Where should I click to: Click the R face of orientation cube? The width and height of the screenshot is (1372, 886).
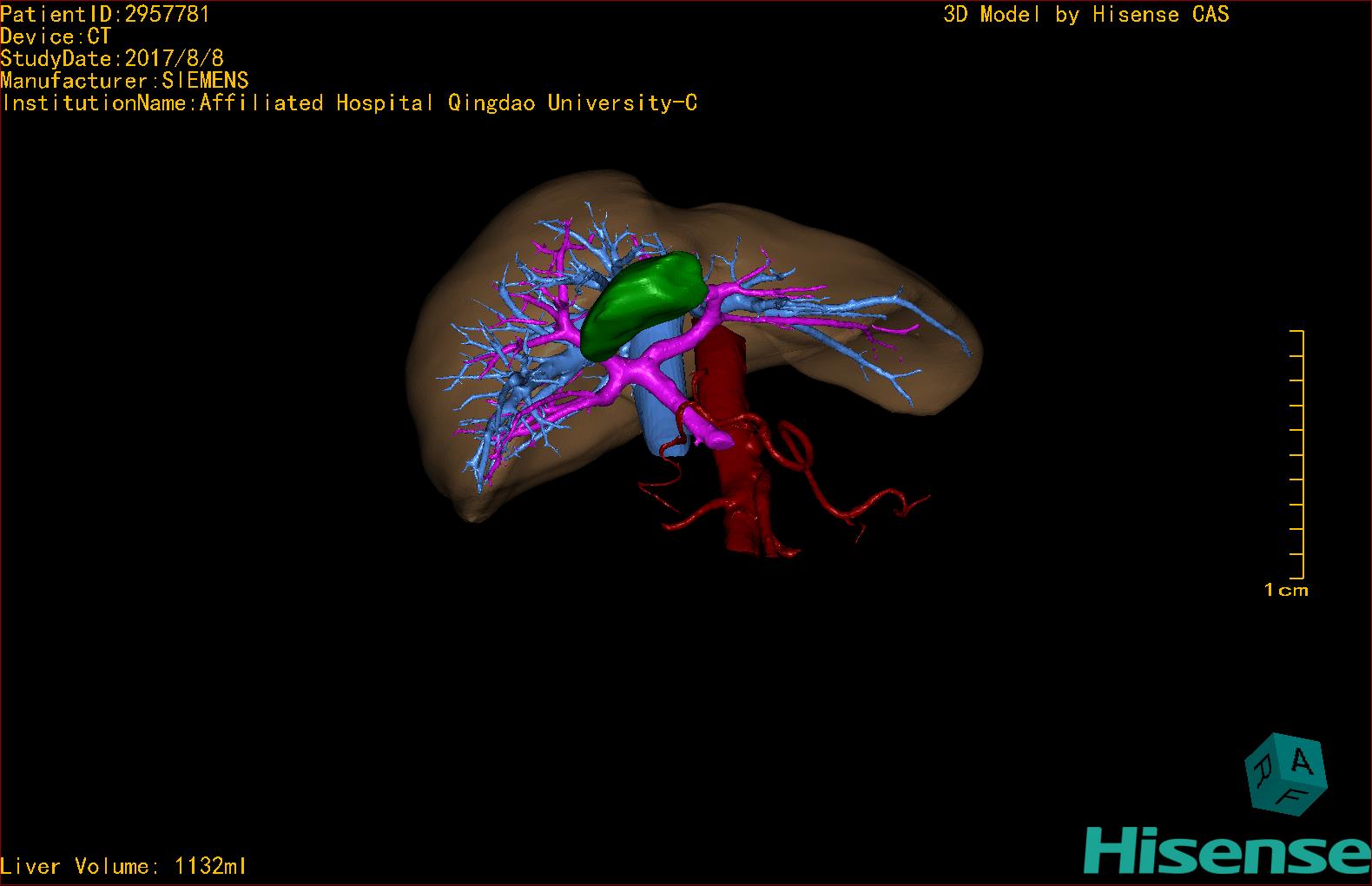1263,769
